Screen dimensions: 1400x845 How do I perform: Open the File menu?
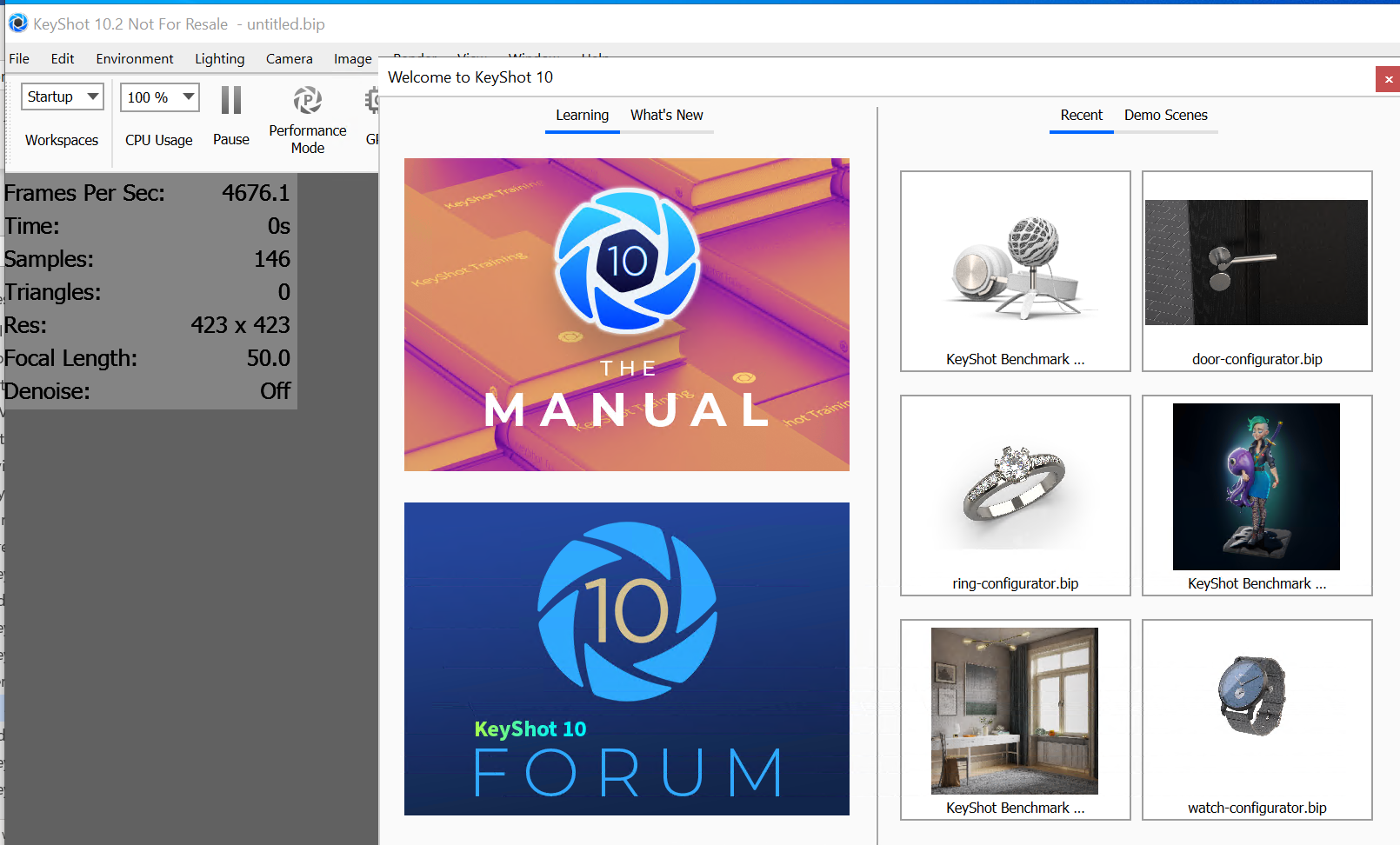[19, 58]
